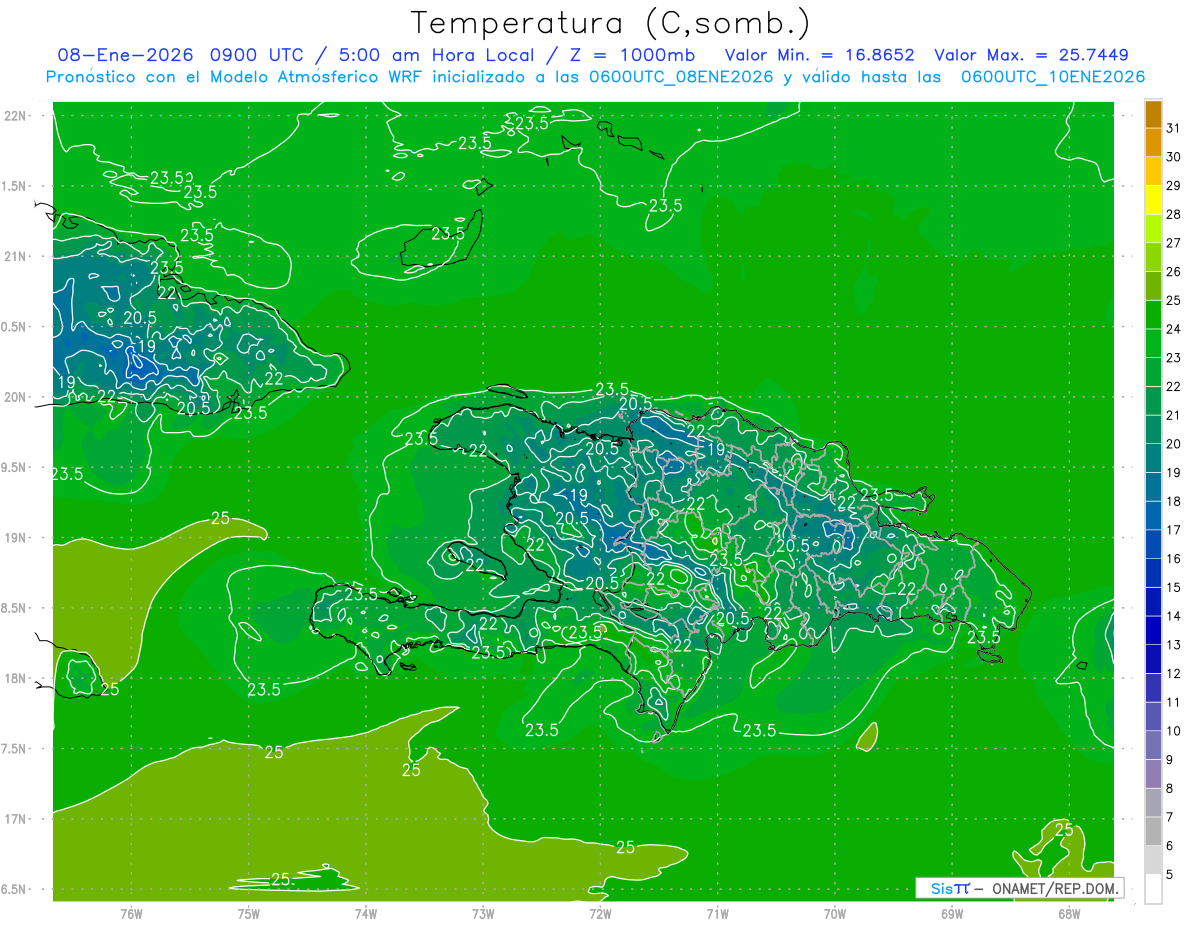
Task: Click the "76W" longitude axis label
Action: tap(131, 913)
